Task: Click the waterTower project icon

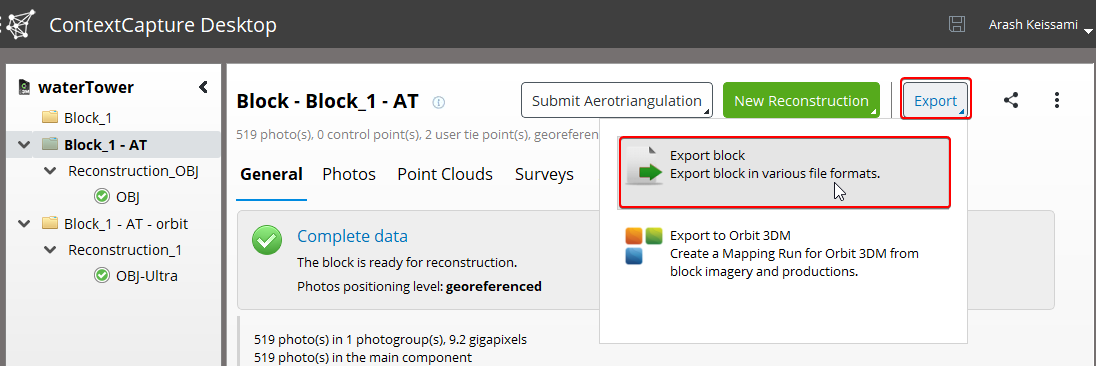Action: (24, 87)
